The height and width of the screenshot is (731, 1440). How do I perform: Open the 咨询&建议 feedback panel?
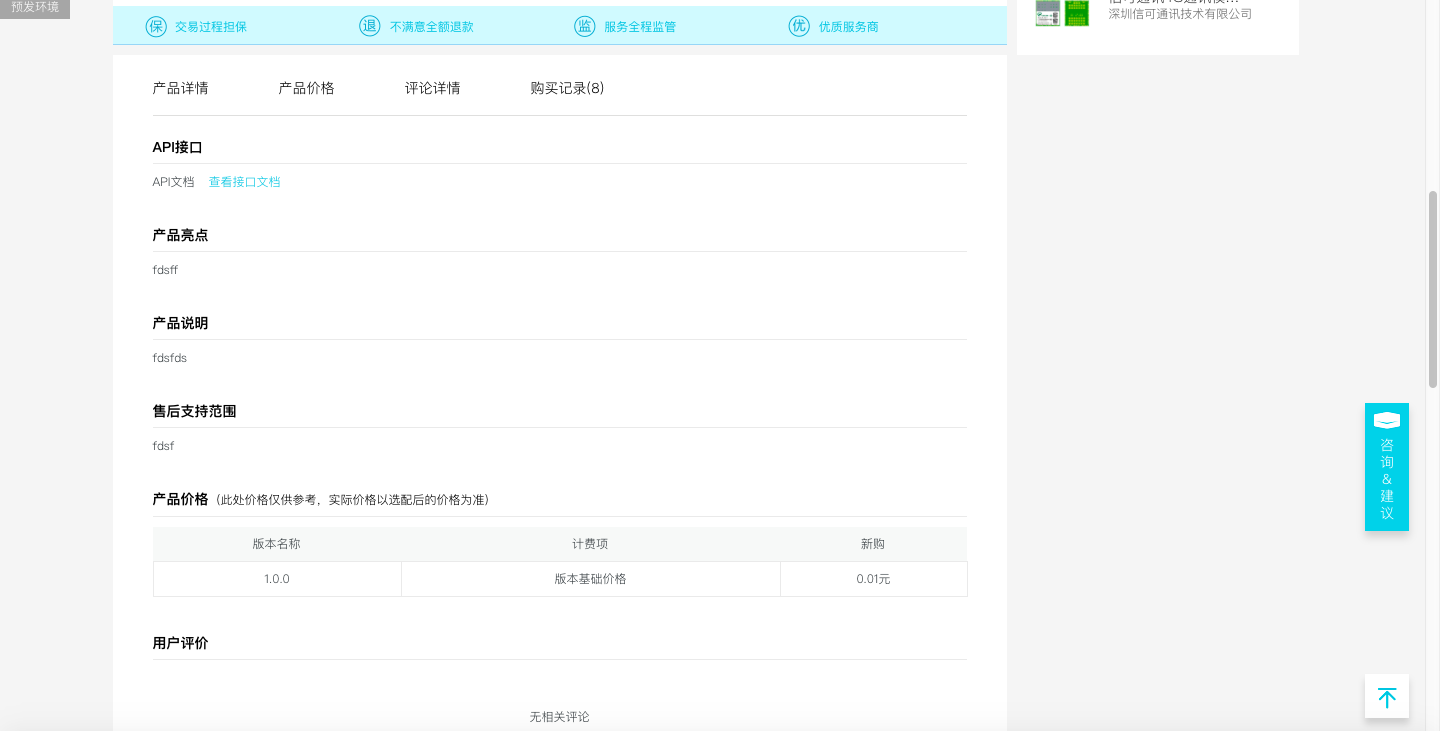(x=1387, y=467)
